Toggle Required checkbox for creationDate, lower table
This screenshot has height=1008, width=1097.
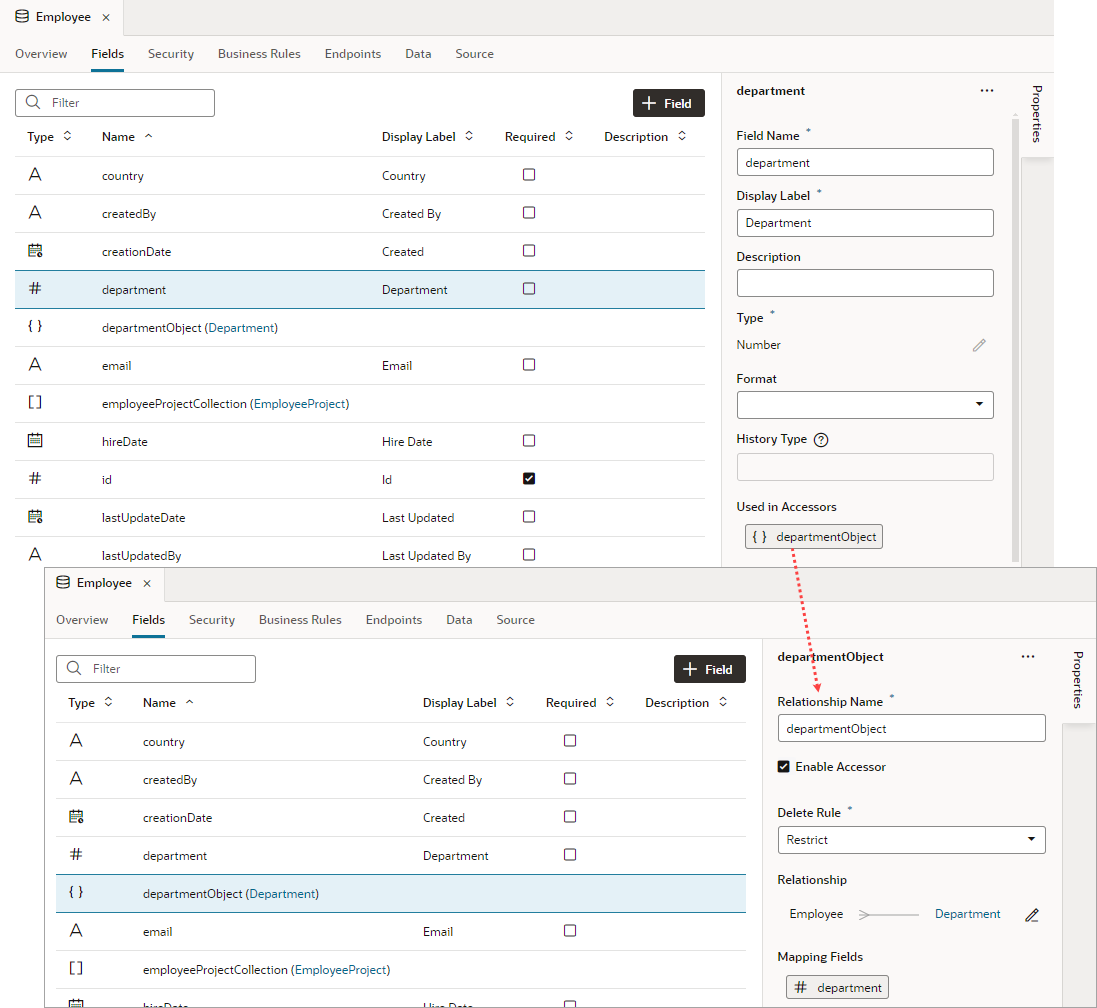(x=570, y=816)
